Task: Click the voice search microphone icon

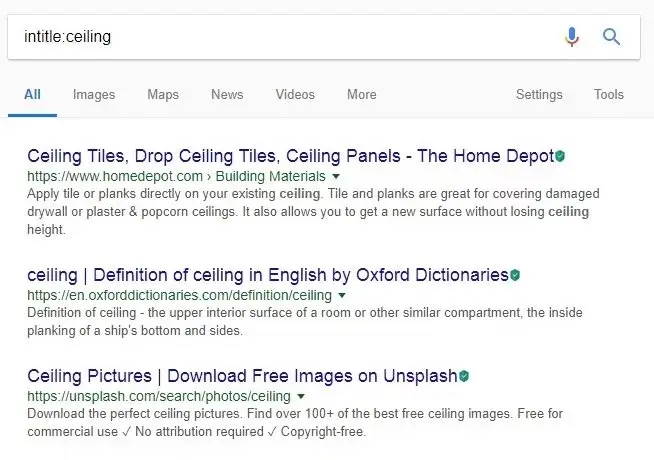Action: pyautogui.click(x=572, y=37)
